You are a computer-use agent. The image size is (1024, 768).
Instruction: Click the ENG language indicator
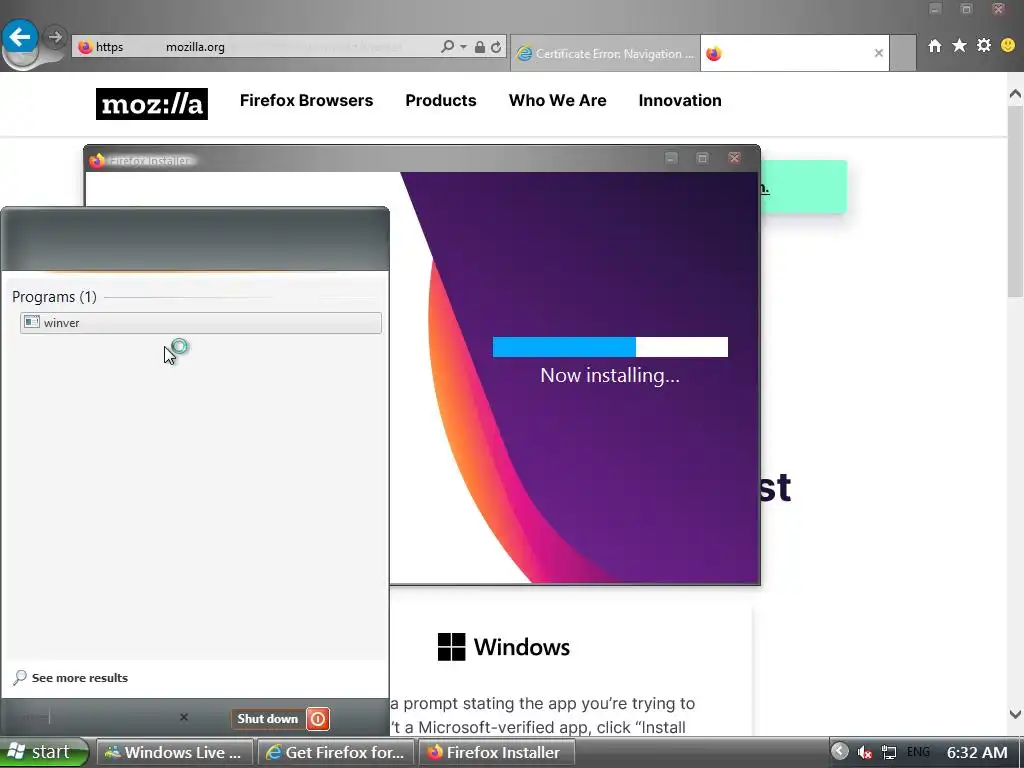(x=918, y=752)
